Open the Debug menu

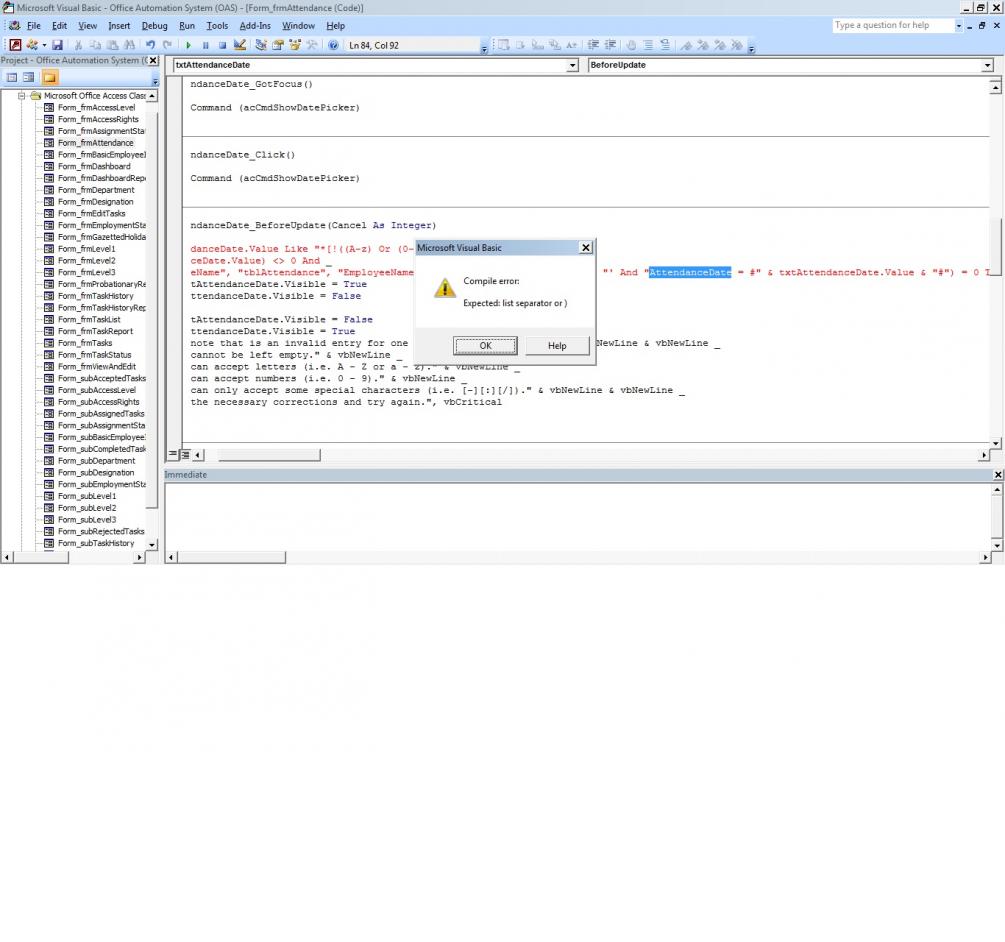[154, 26]
